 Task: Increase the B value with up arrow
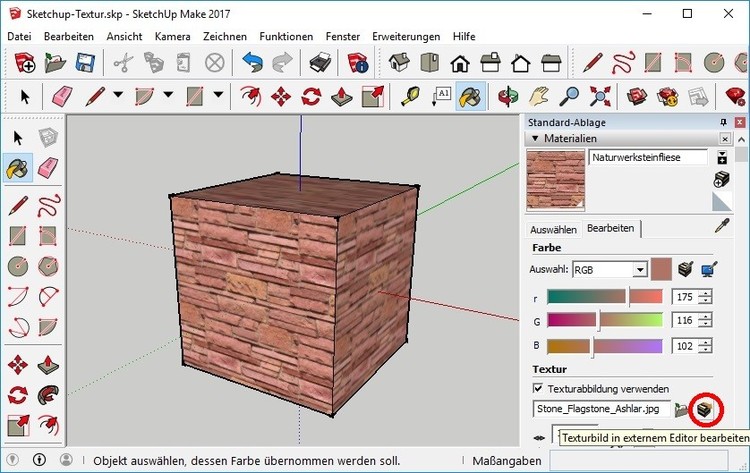coord(705,342)
